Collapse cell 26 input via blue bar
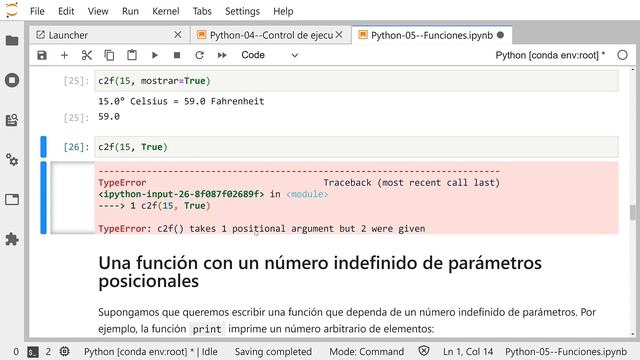This screenshot has width=640, height=360. (x=43, y=147)
